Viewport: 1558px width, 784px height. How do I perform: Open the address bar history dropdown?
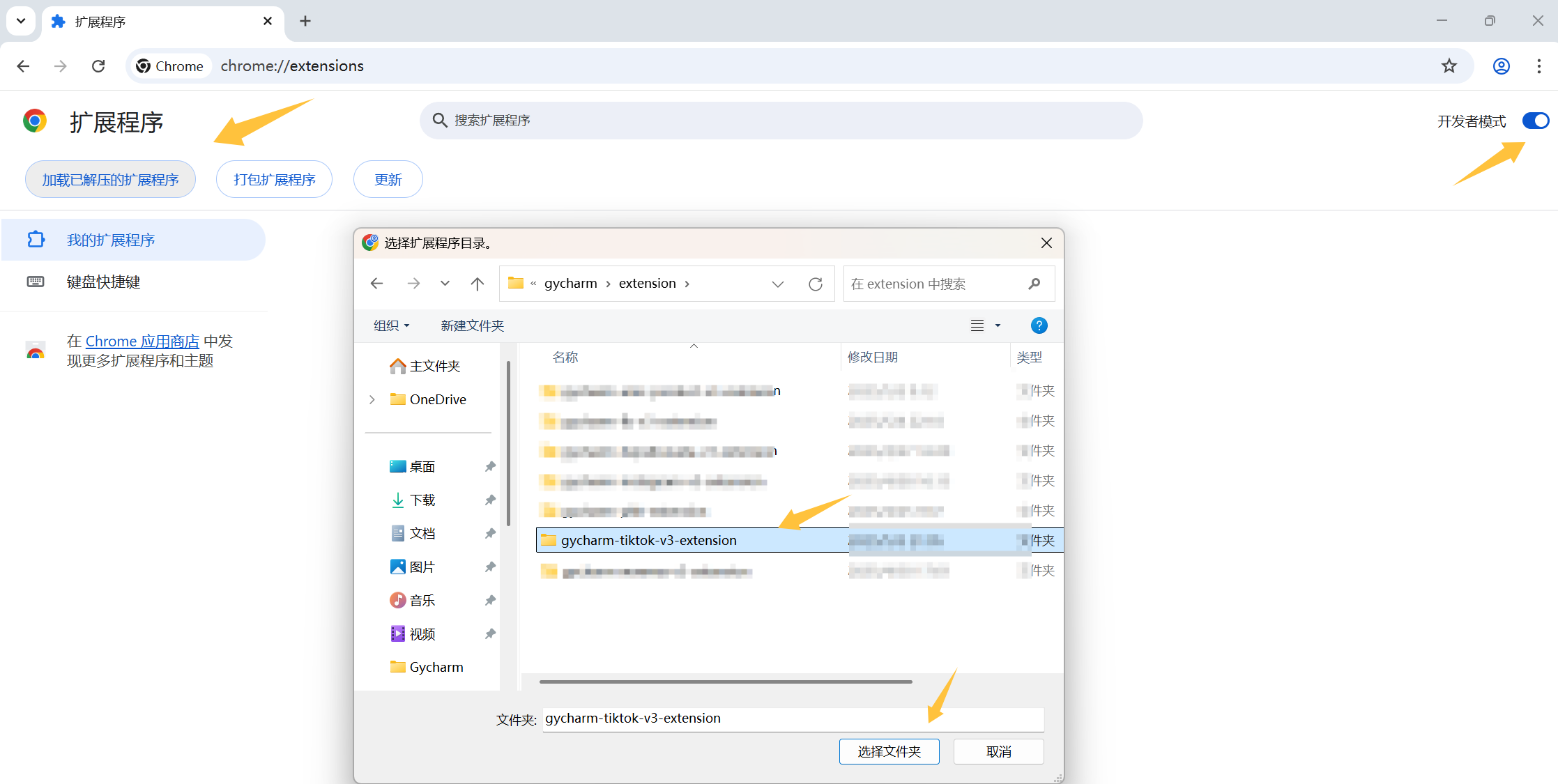(778, 284)
